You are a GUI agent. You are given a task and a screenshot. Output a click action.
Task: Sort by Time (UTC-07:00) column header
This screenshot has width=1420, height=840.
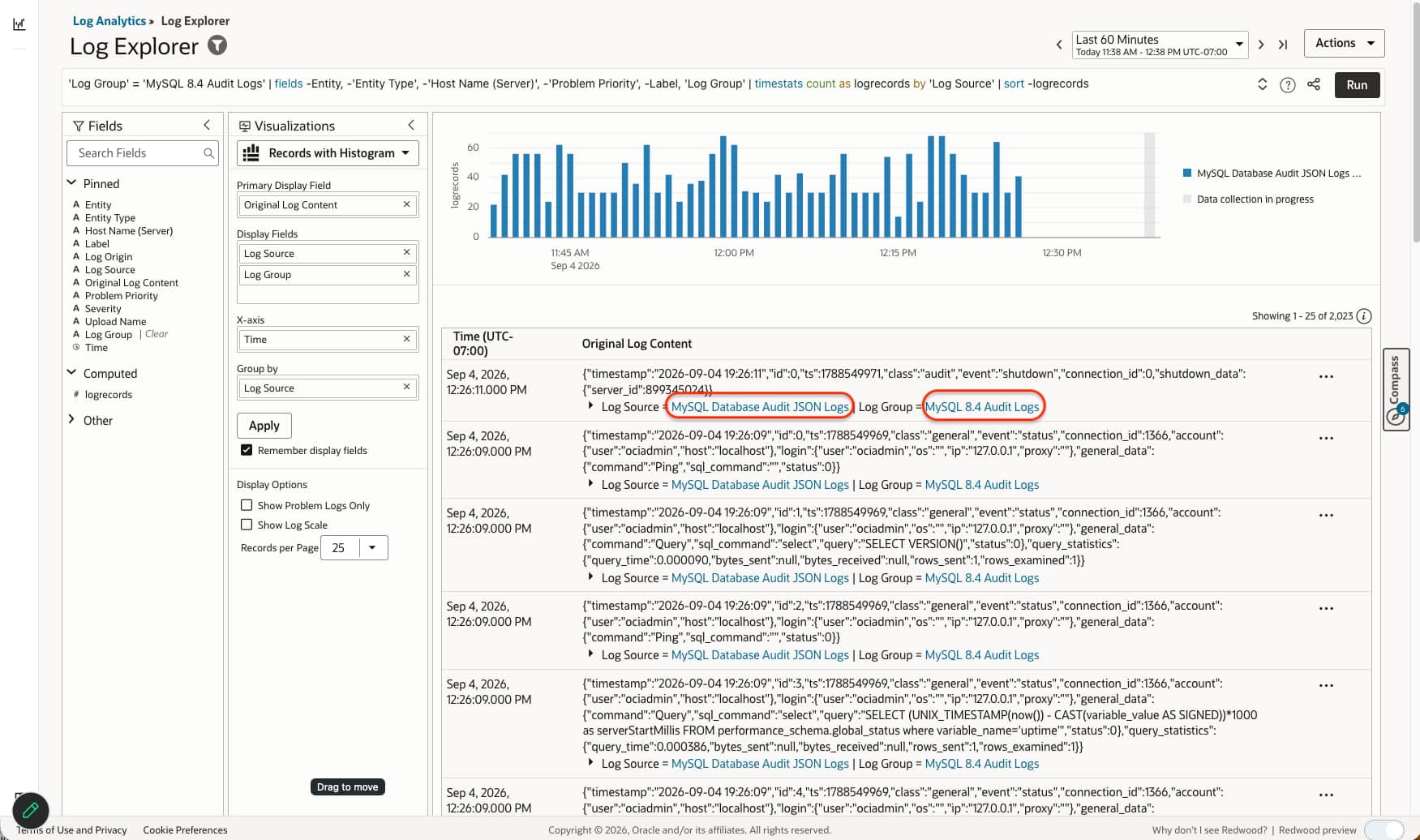coord(483,343)
